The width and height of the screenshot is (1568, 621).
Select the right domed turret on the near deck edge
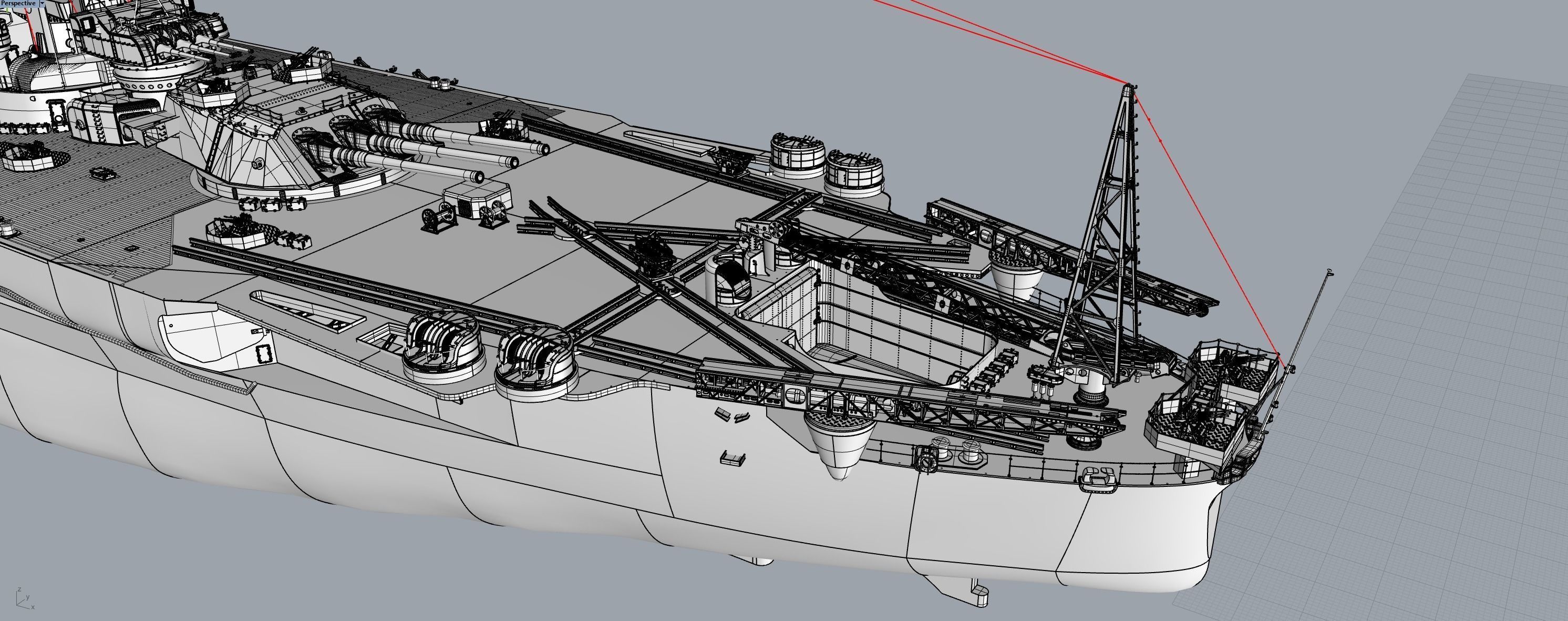pos(535,362)
